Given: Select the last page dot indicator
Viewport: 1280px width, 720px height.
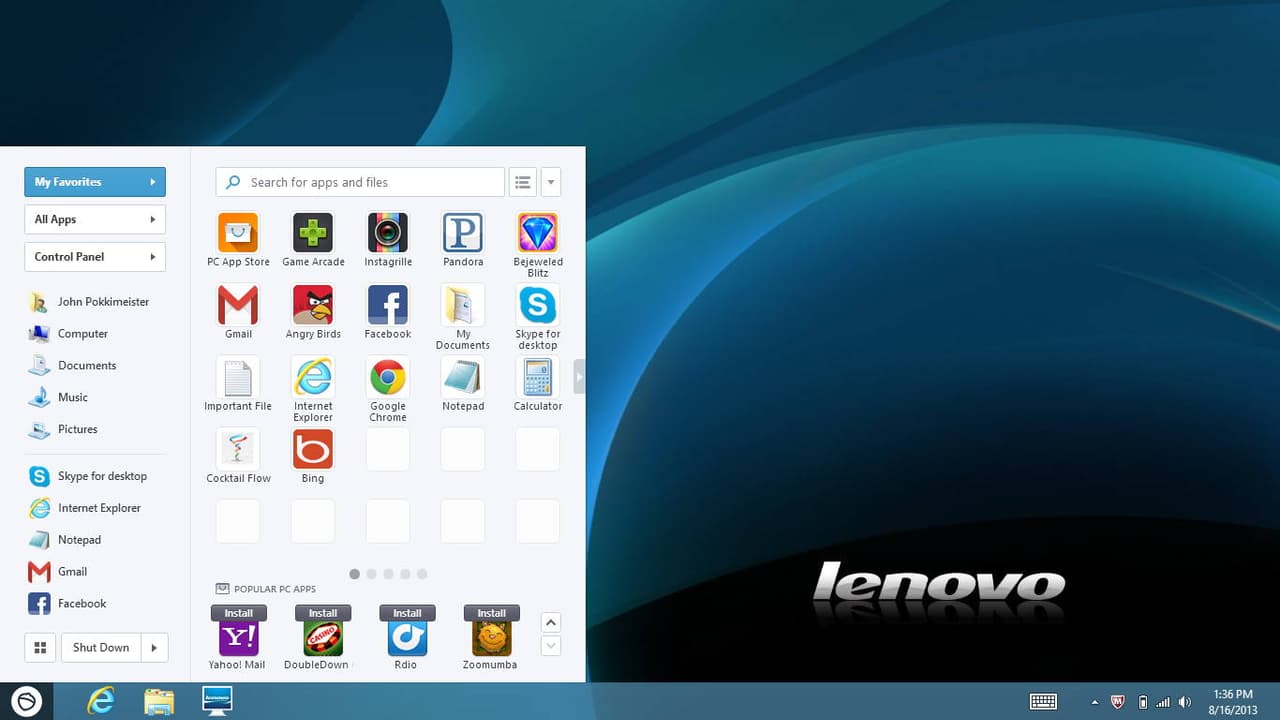Looking at the screenshot, I should coord(422,574).
